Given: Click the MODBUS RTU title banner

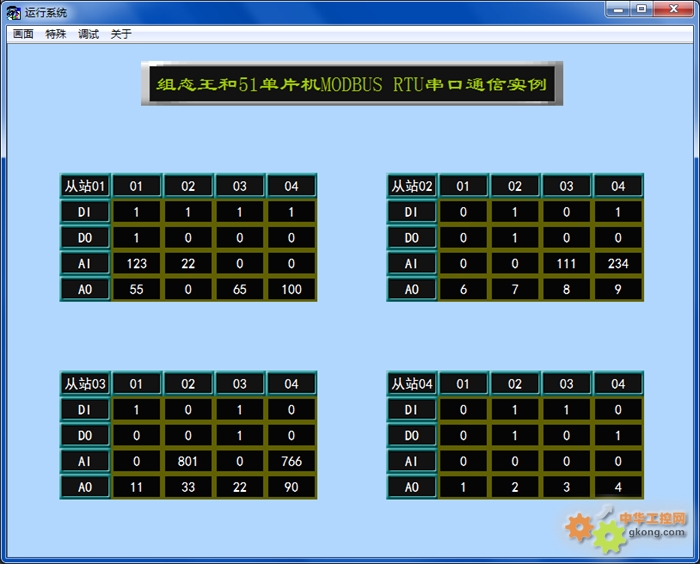Looking at the screenshot, I should coord(352,84).
